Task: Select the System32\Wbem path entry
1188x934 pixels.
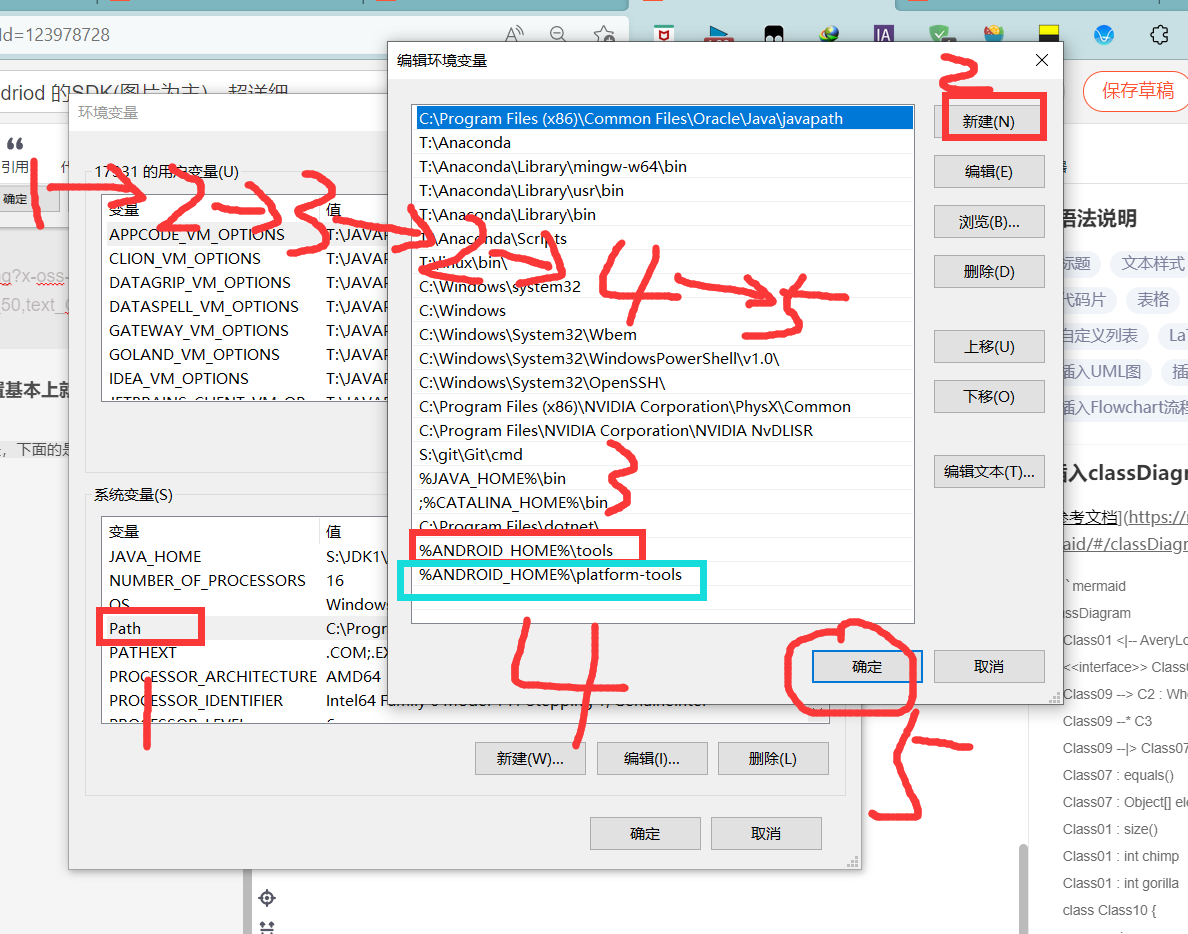Action: (x=664, y=334)
